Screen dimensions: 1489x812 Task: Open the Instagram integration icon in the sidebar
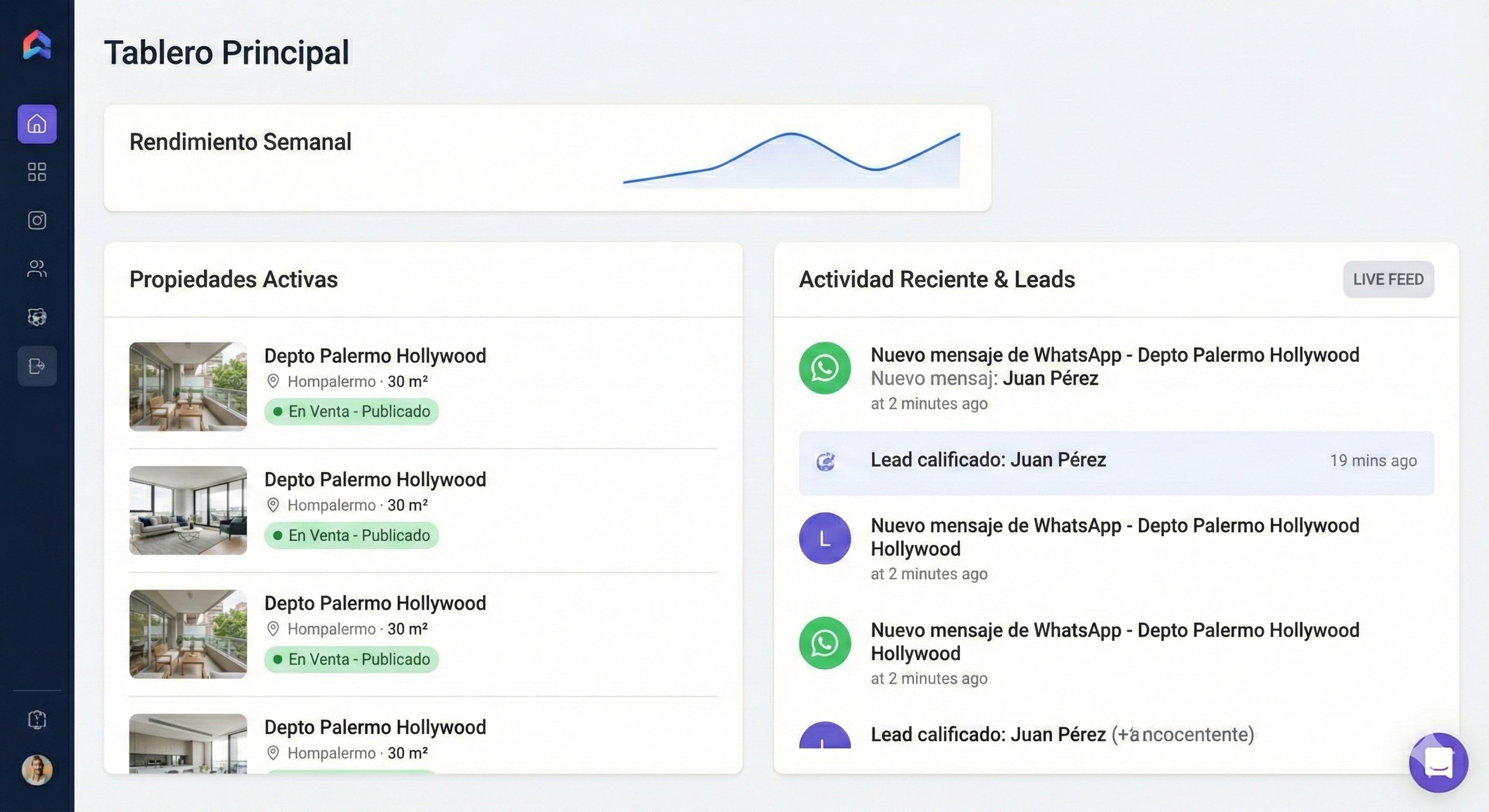click(x=36, y=220)
